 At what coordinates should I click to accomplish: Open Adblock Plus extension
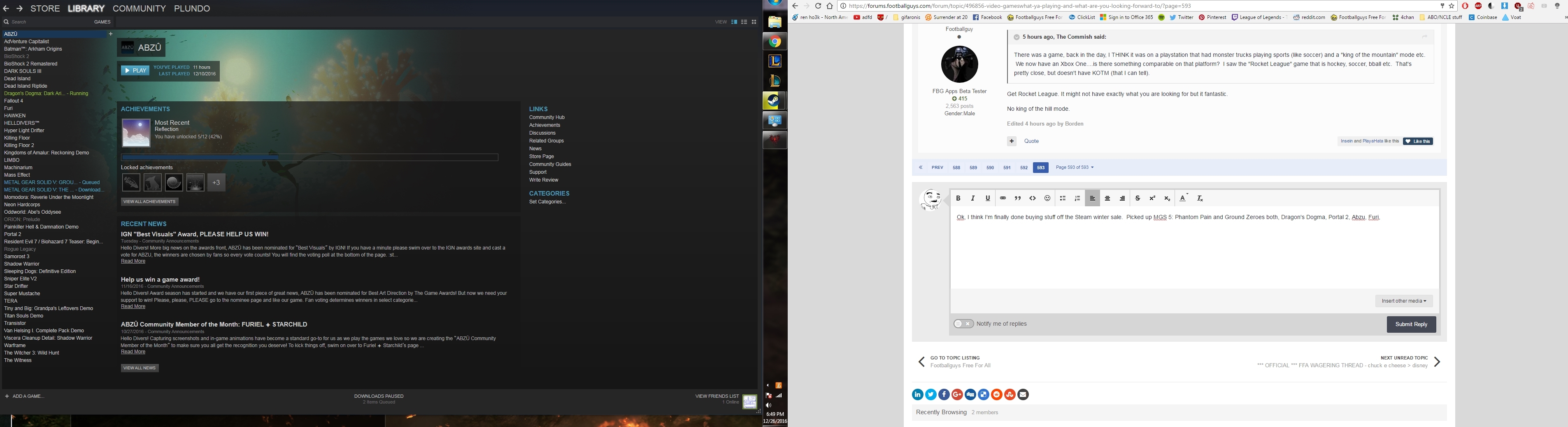tap(1479, 6)
